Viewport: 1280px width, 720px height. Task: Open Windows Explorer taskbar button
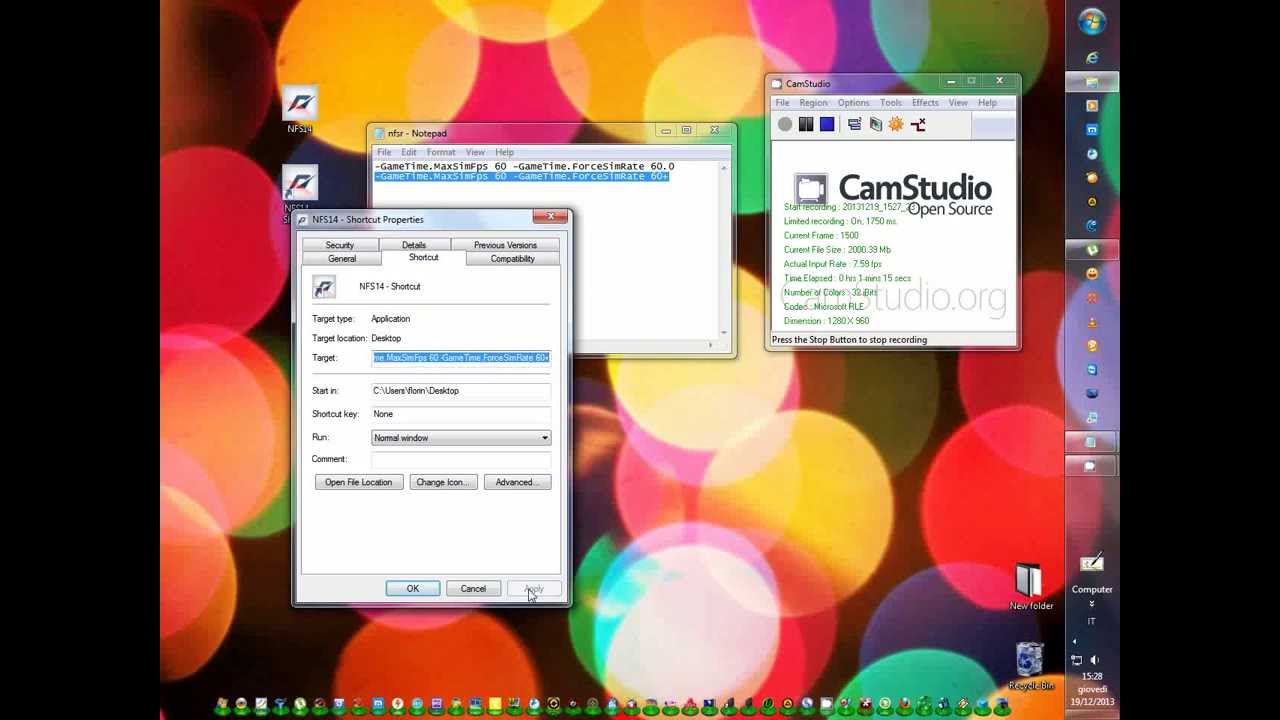click(1092, 82)
